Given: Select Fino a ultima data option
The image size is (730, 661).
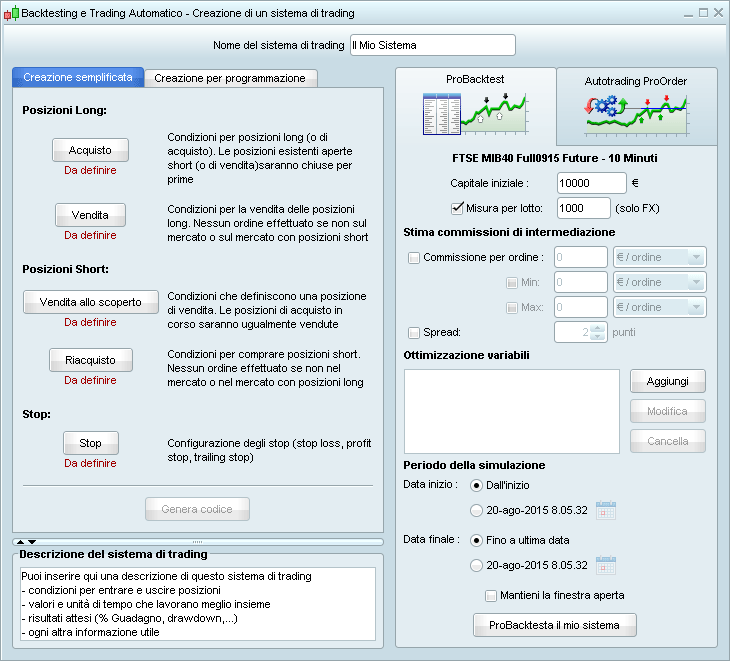Looking at the screenshot, I should (476, 540).
